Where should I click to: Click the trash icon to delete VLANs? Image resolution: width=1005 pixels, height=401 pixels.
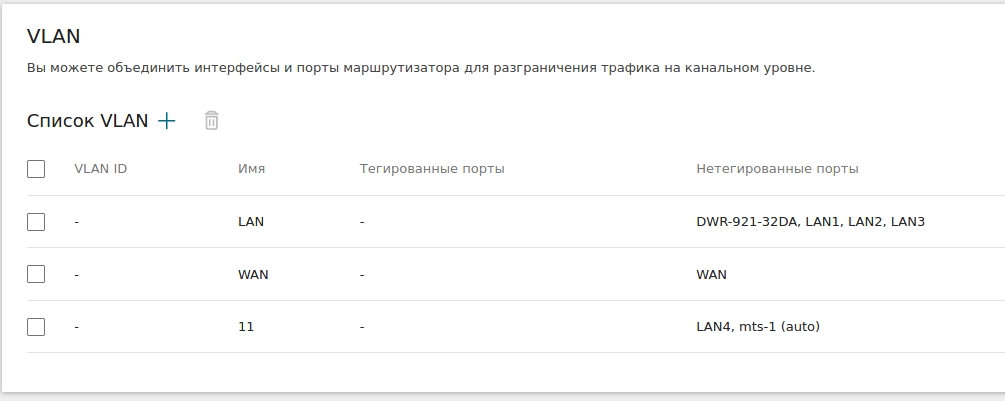(211, 121)
